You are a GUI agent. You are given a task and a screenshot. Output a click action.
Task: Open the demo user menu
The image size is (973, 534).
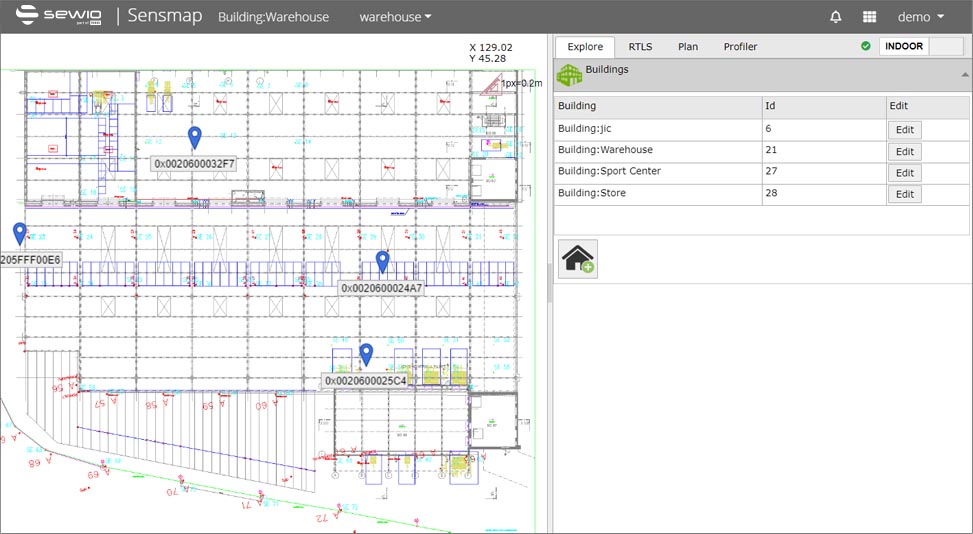point(921,17)
